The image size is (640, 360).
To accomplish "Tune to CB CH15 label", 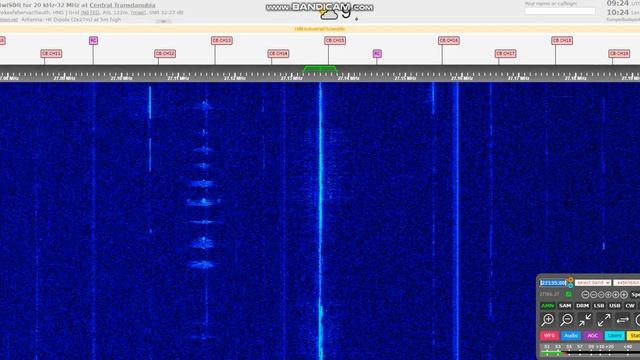I will 335,40.
